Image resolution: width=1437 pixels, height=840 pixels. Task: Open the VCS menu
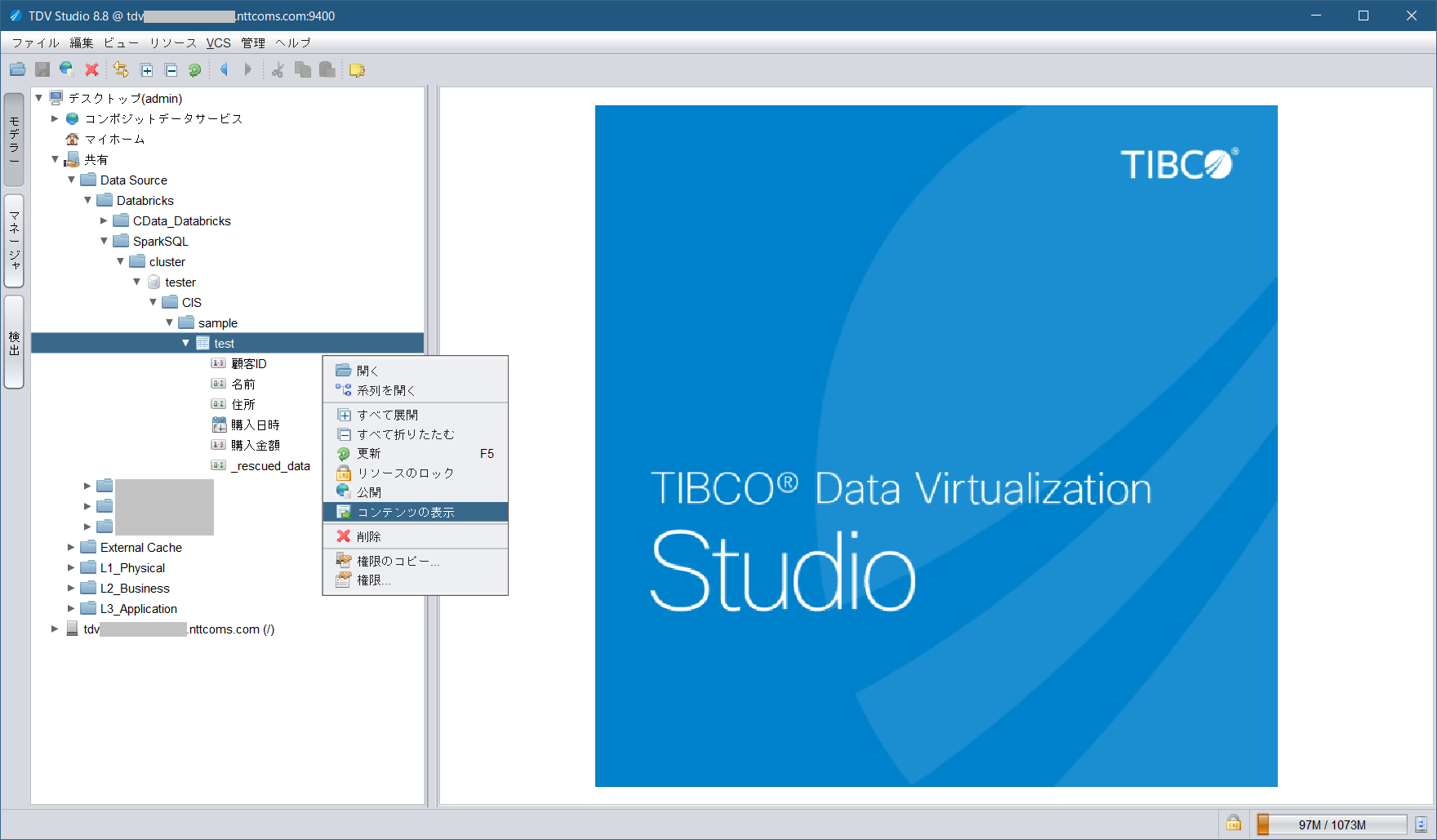[218, 43]
